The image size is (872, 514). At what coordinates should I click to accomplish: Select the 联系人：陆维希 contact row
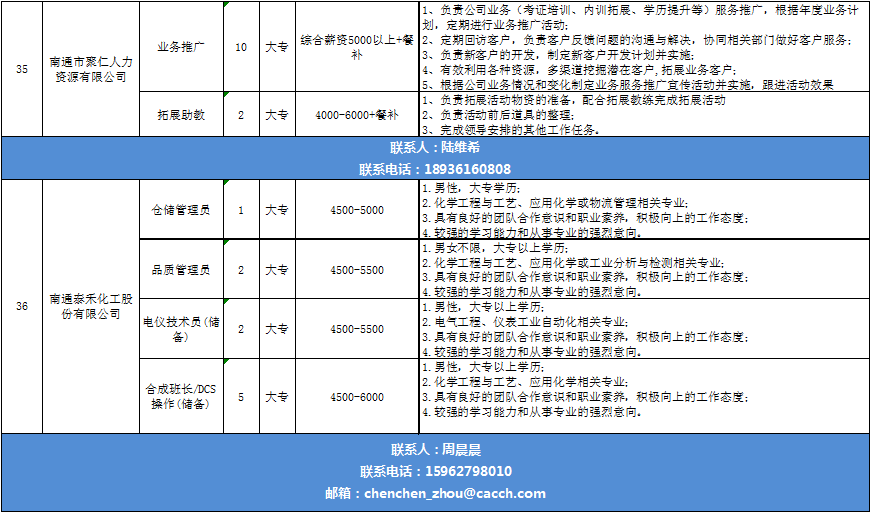pyautogui.click(x=435, y=147)
